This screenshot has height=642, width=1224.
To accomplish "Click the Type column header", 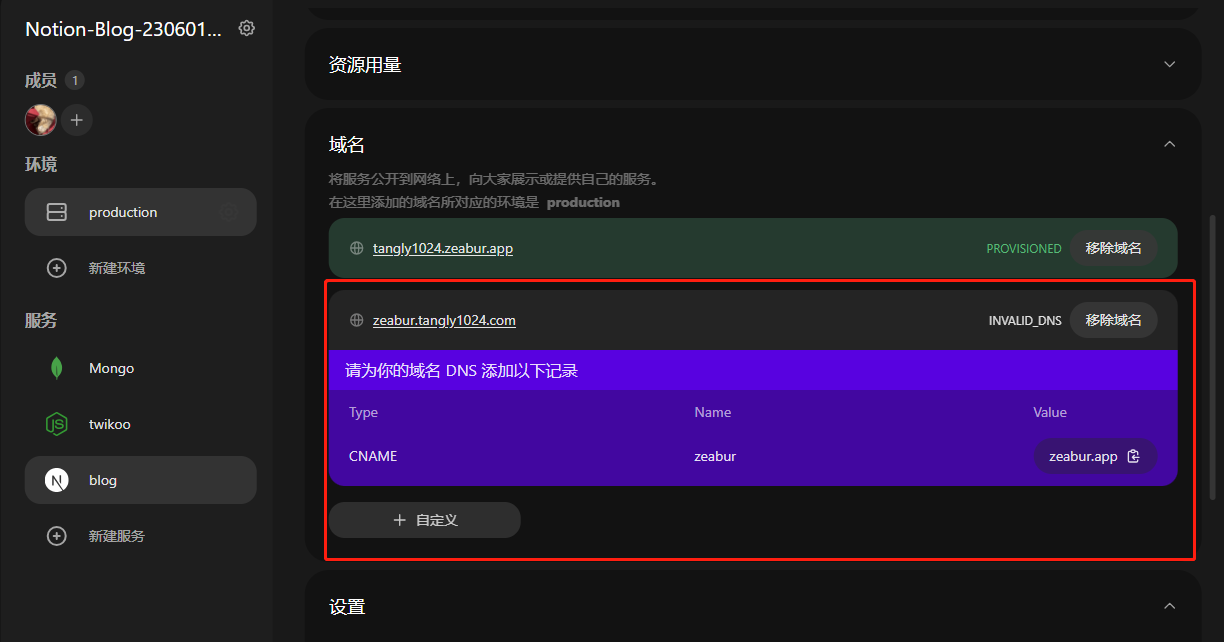I will (363, 412).
